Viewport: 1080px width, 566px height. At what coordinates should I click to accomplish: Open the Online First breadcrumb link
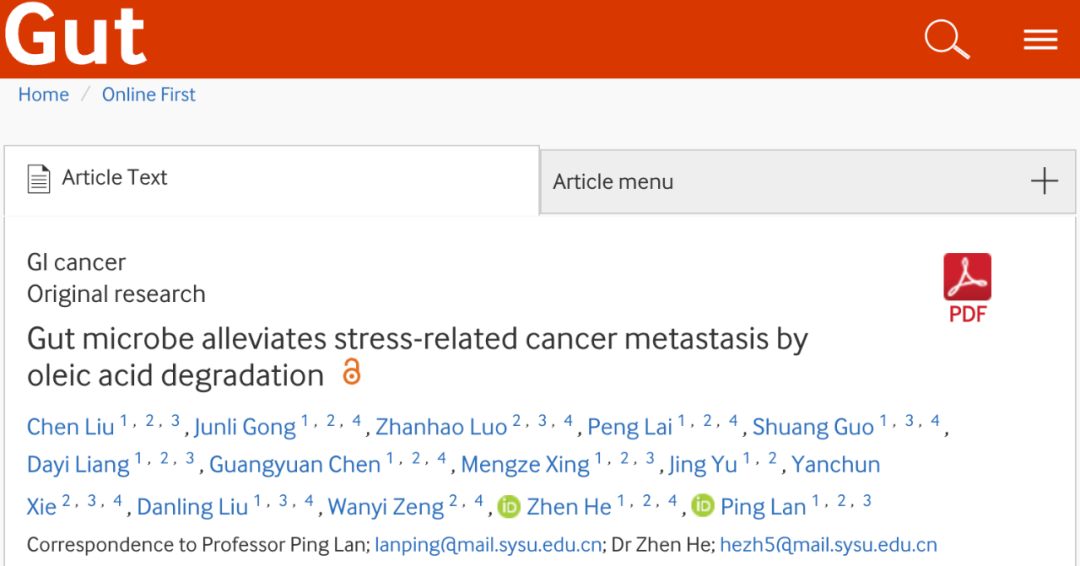[149, 95]
